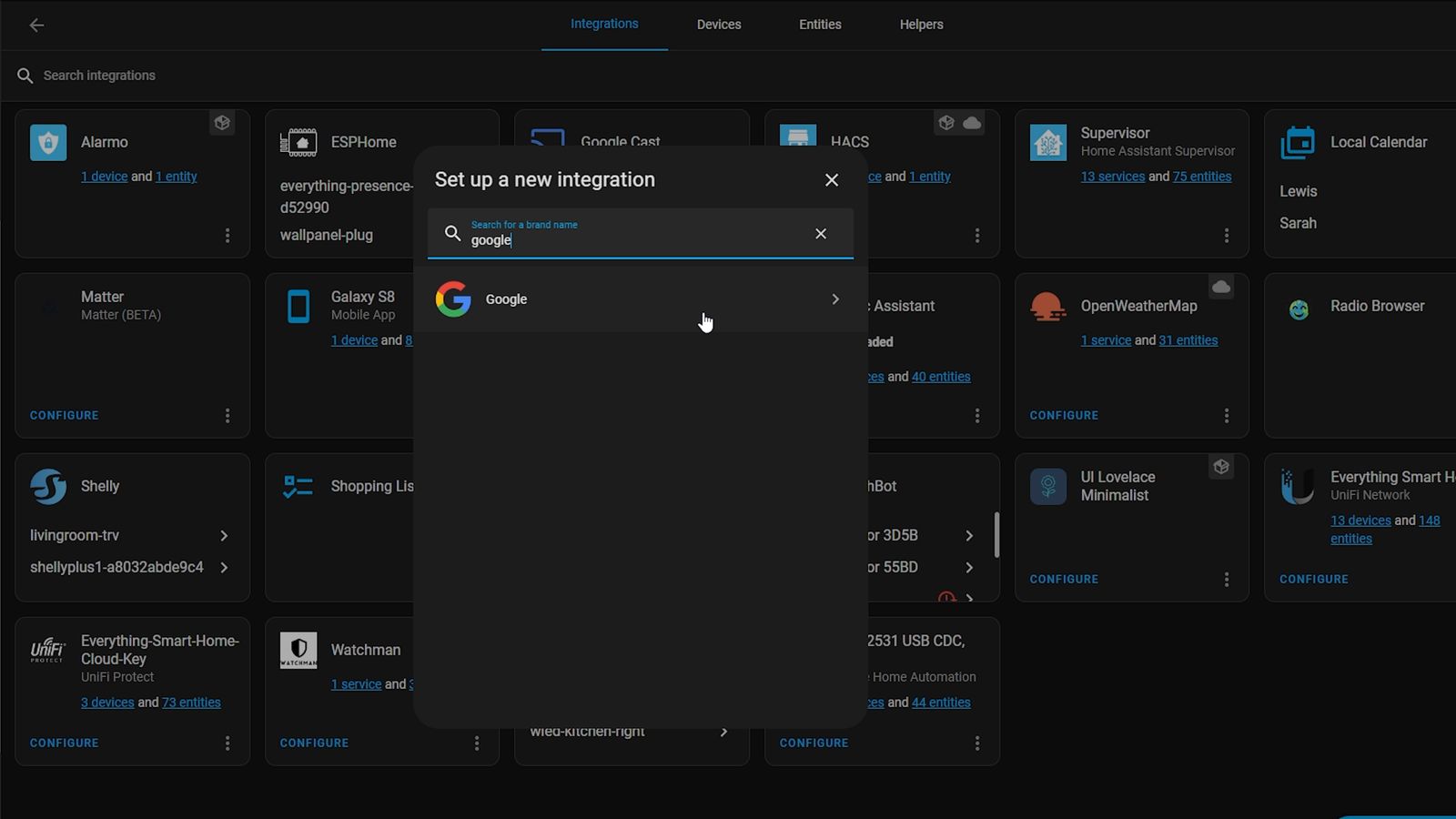Click the Local Calendar icon
1456x819 pixels.
click(x=1298, y=142)
